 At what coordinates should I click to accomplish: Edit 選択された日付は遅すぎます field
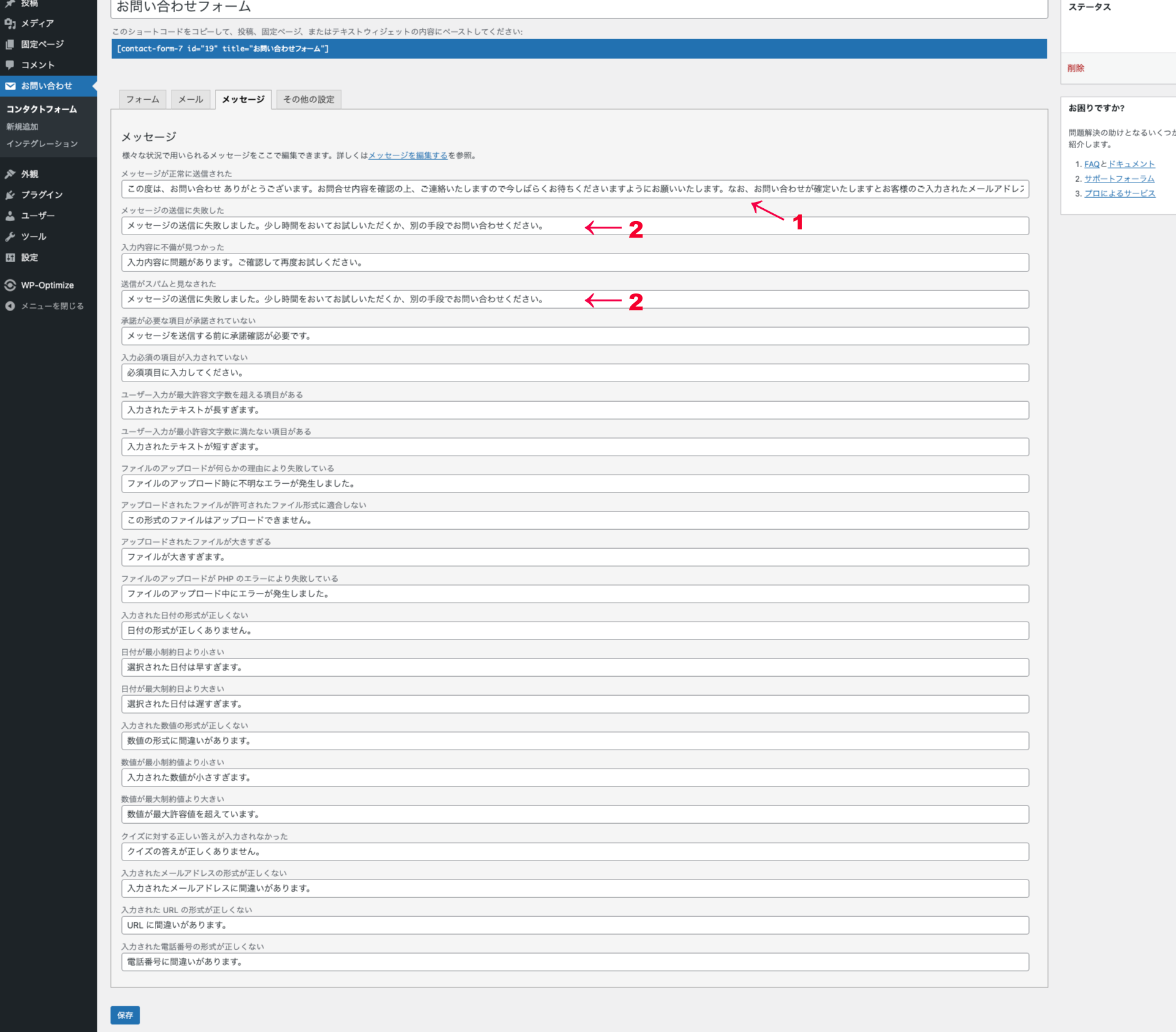pos(575,704)
